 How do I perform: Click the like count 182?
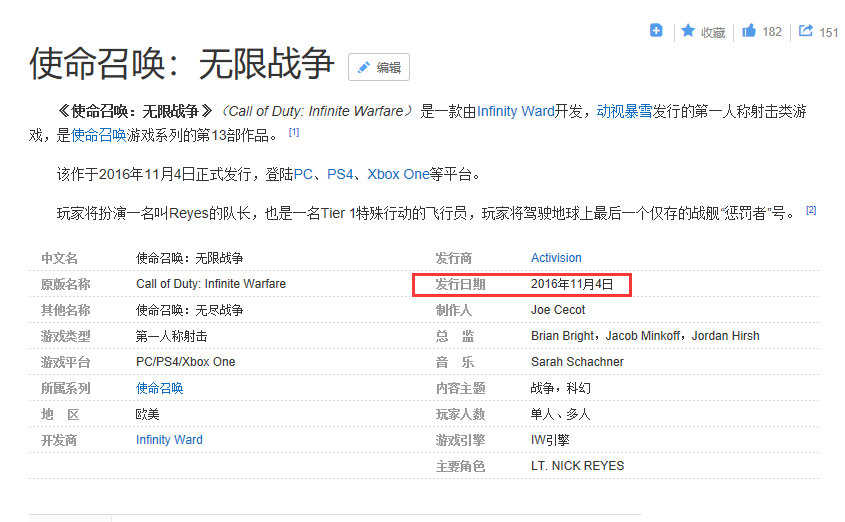pos(772,32)
